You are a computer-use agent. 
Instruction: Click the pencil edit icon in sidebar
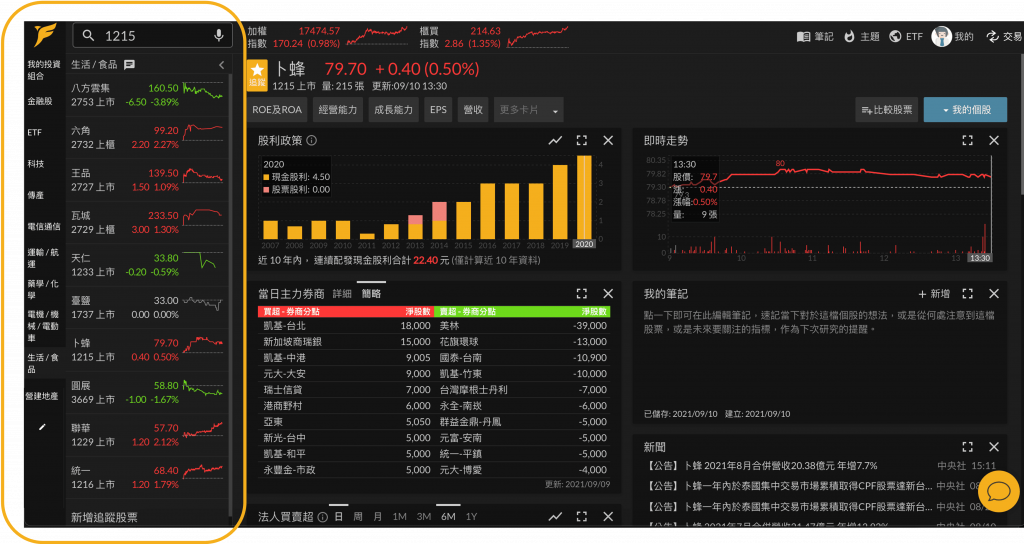click(42, 427)
